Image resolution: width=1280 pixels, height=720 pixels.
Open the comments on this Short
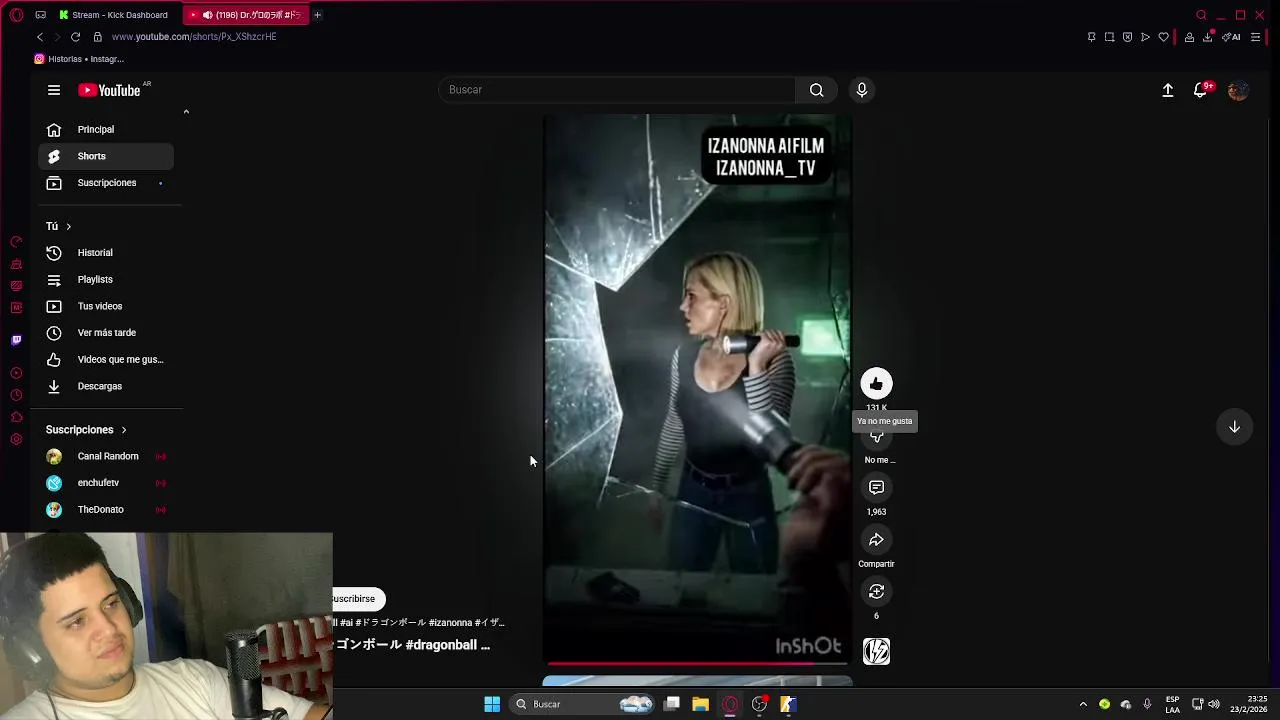click(x=876, y=487)
